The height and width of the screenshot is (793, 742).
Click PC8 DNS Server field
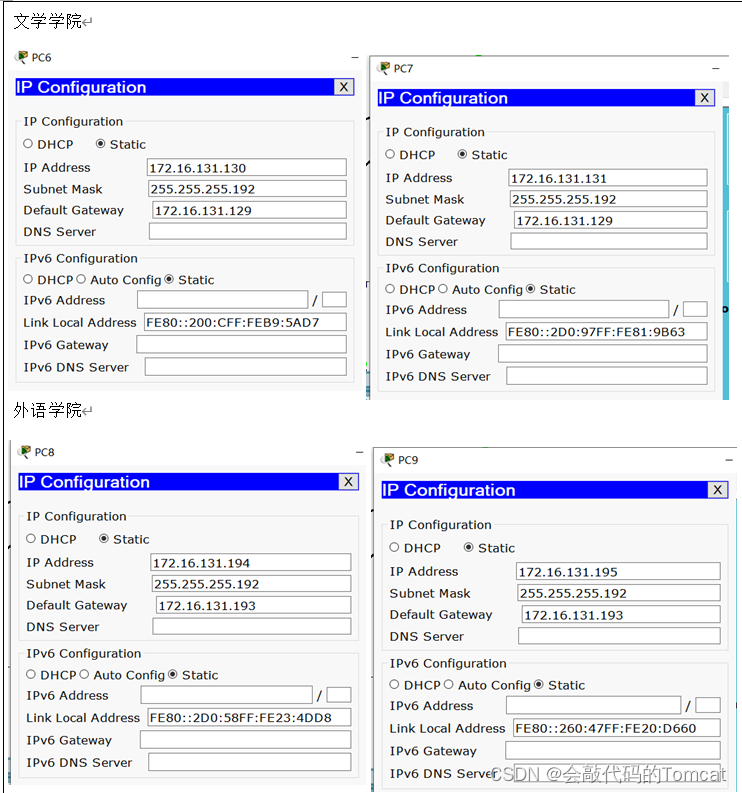252,626
